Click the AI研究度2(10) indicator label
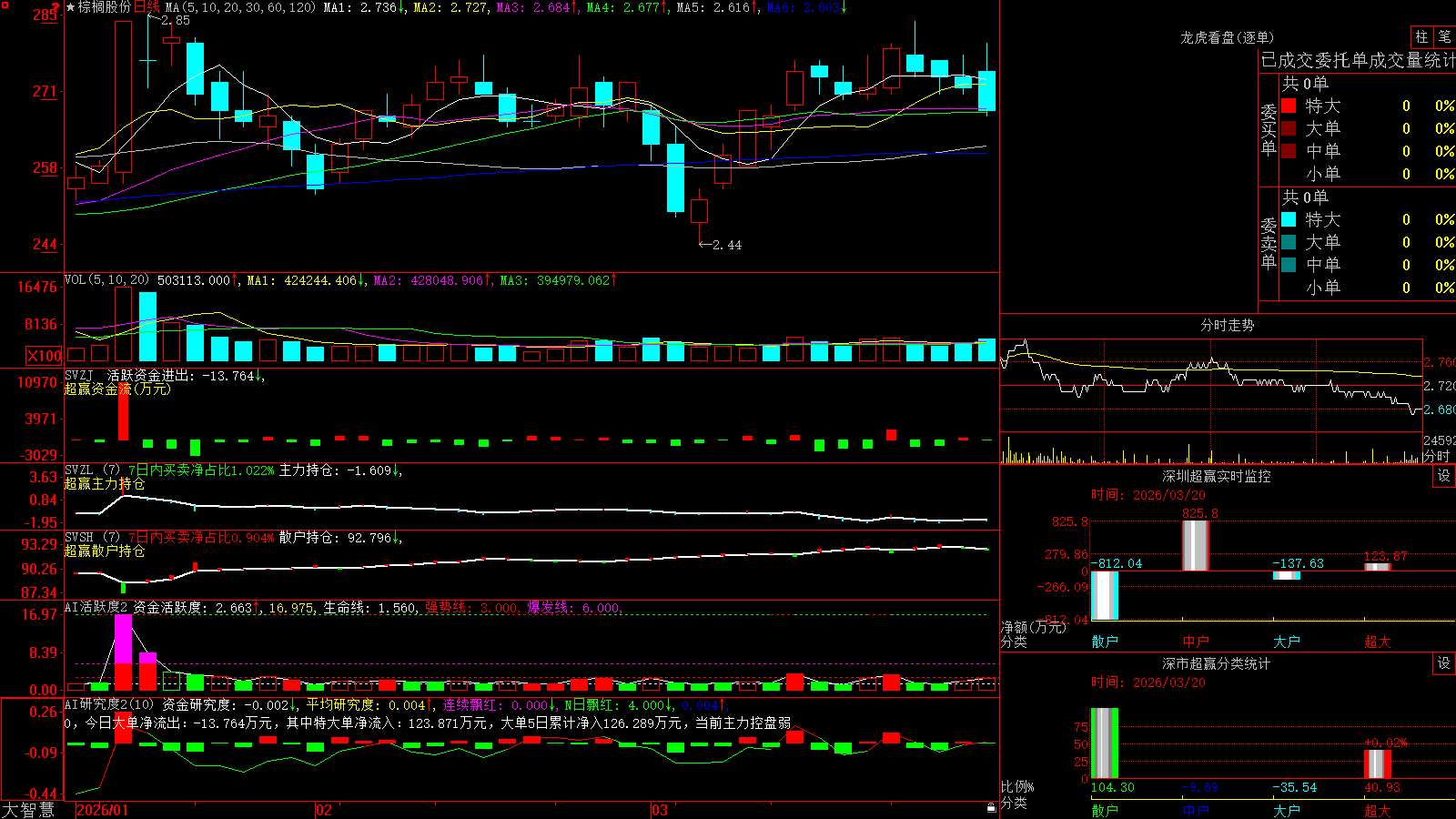This screenshot has height=819, width=1456. click(110, 704)
